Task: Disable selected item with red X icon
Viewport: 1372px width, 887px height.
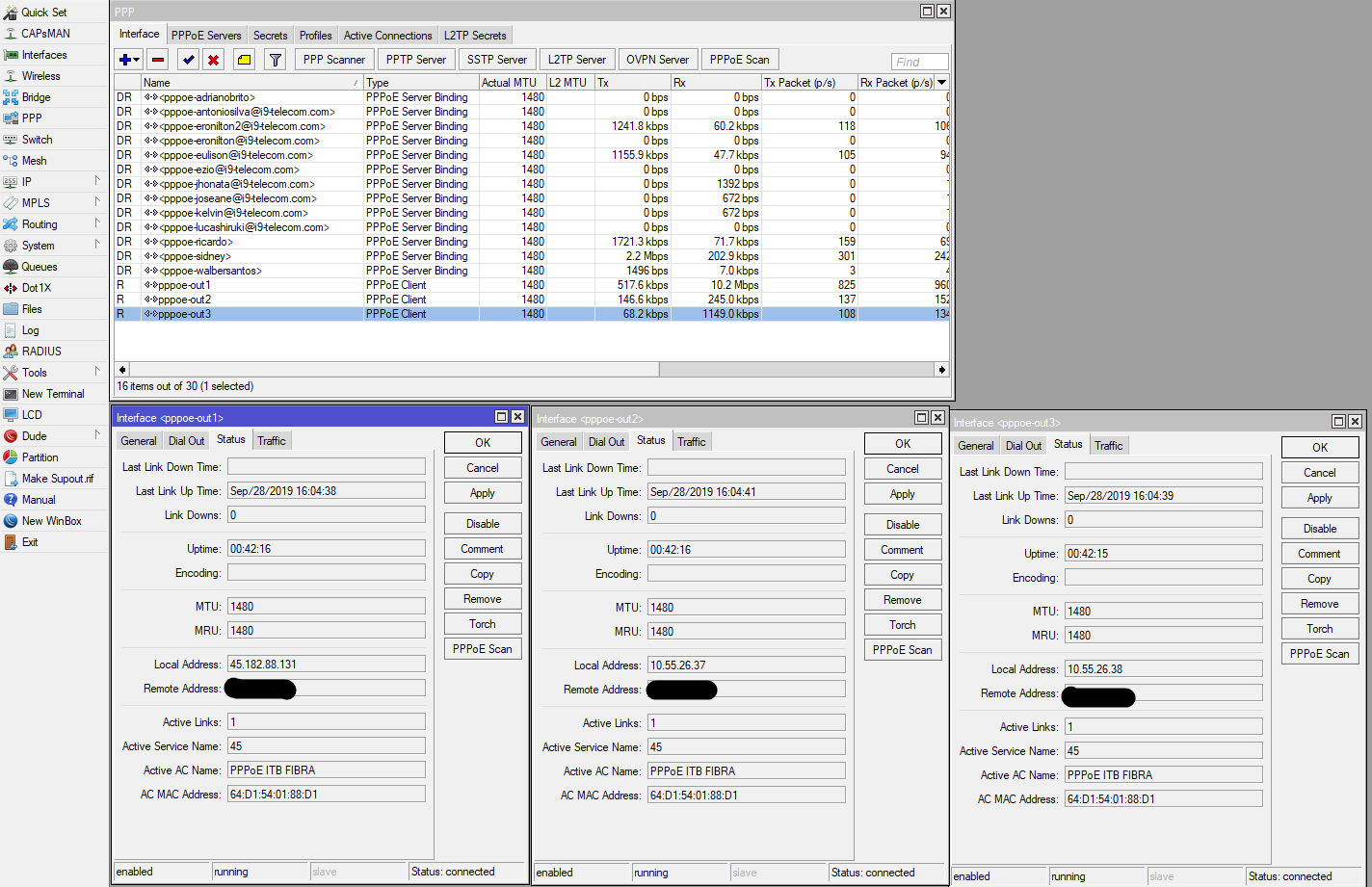Action: pyautogui.click(x=214, y=60)
